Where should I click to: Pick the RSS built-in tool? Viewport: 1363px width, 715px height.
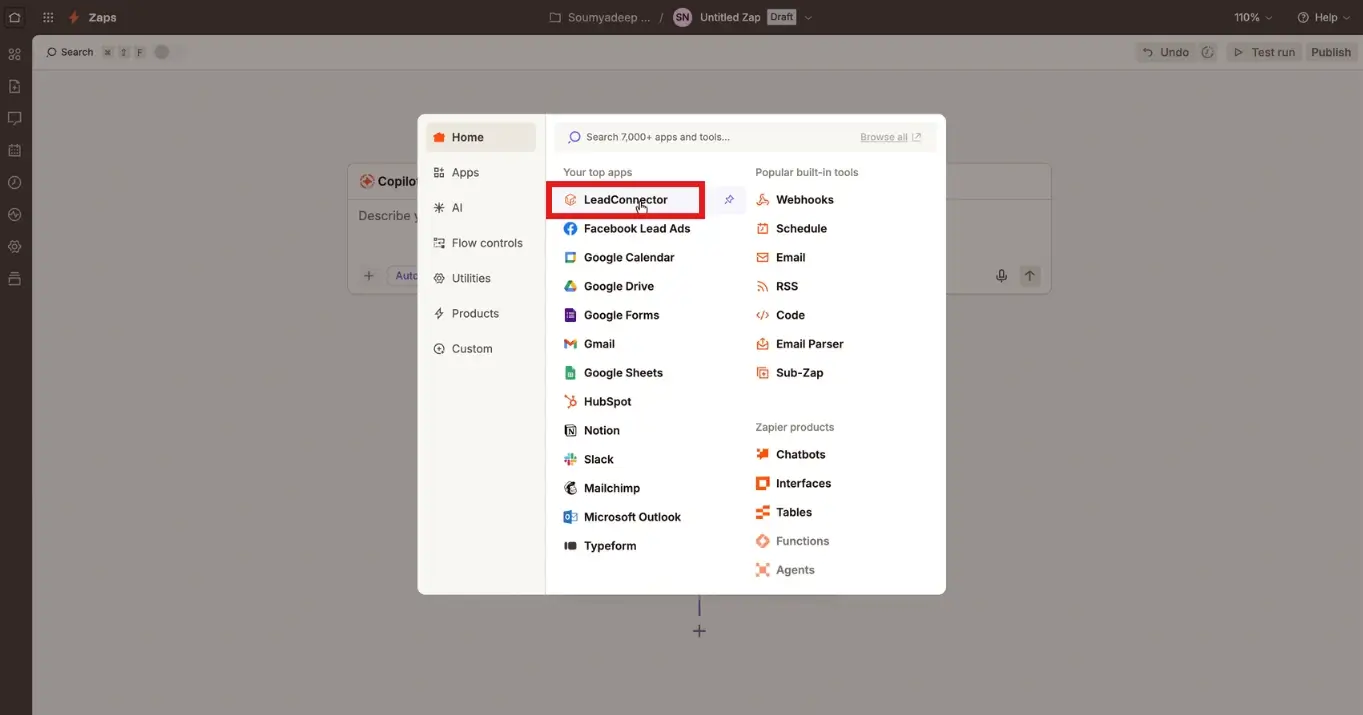coord(777,287)
